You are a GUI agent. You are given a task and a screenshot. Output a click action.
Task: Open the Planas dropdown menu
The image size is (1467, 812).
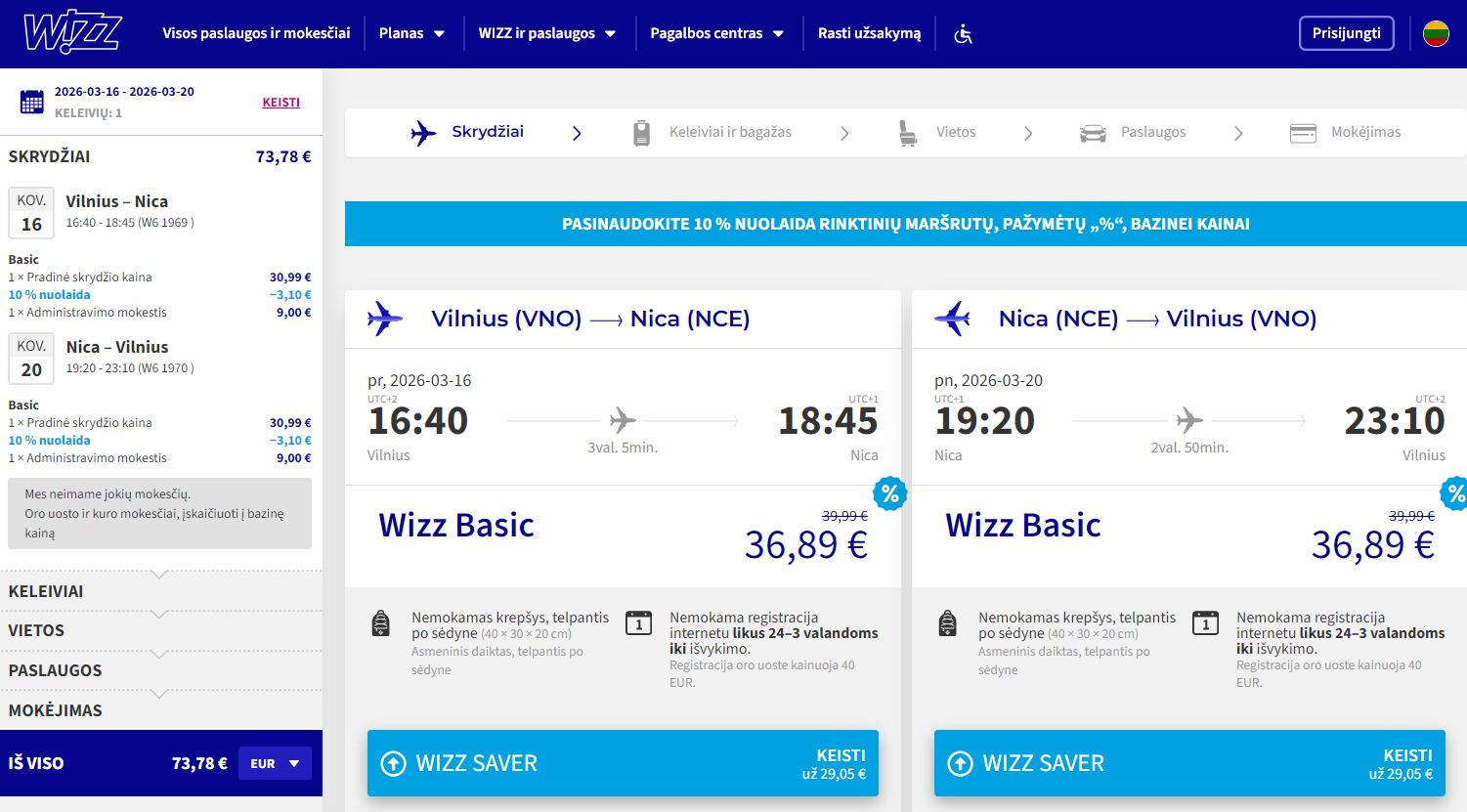click(x=411, y=33)
